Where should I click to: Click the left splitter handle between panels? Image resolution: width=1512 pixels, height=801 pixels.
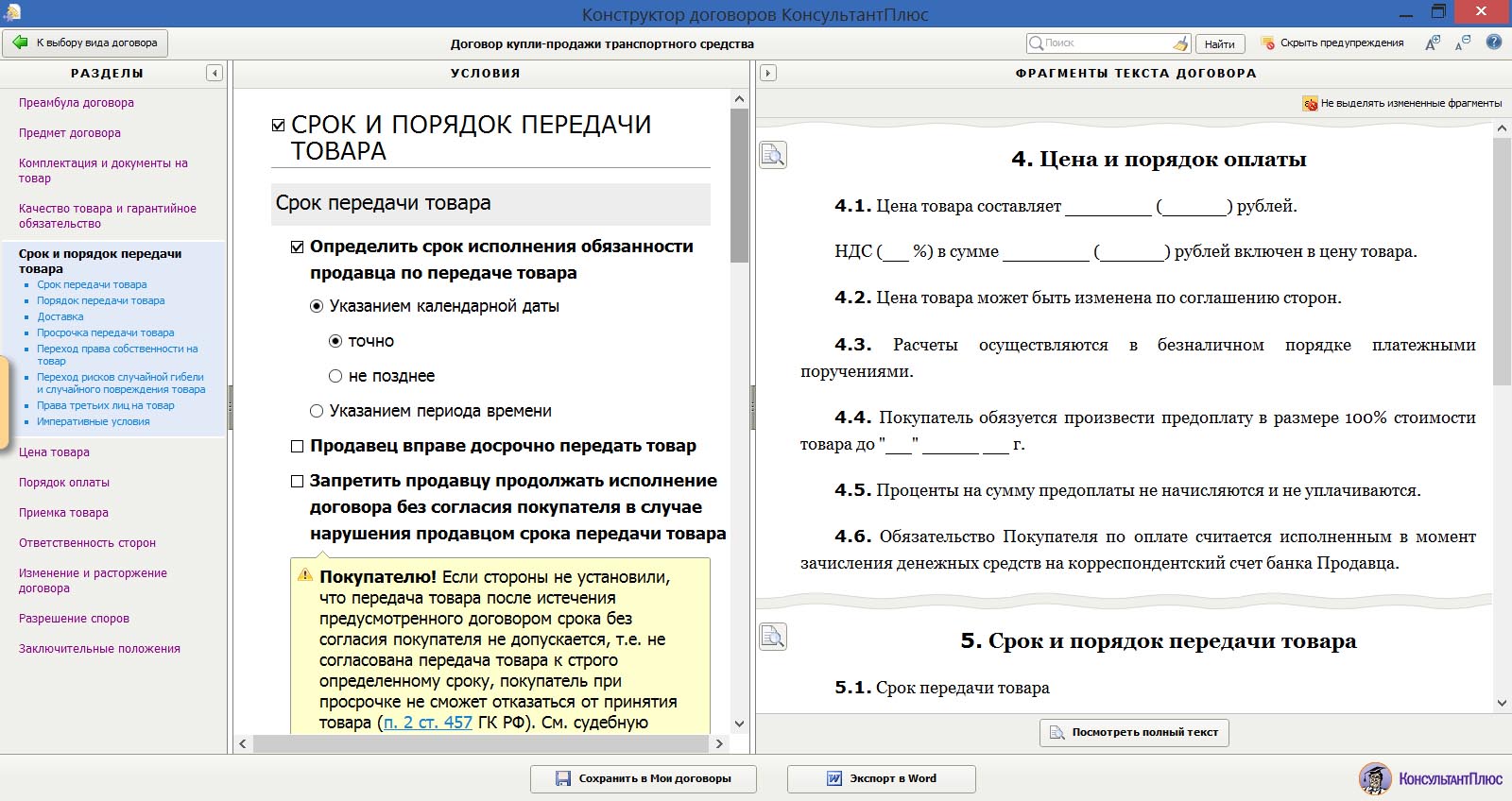pos(230,408)
